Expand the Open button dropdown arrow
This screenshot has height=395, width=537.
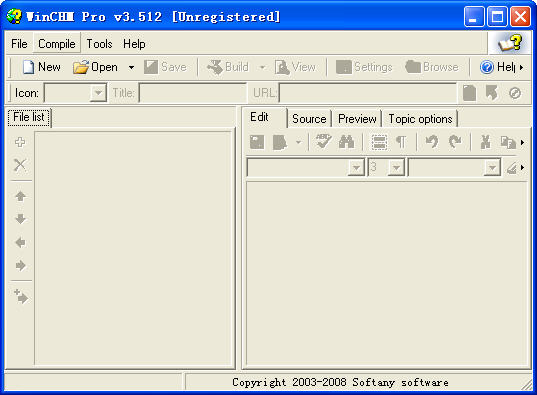click(131, 67)
